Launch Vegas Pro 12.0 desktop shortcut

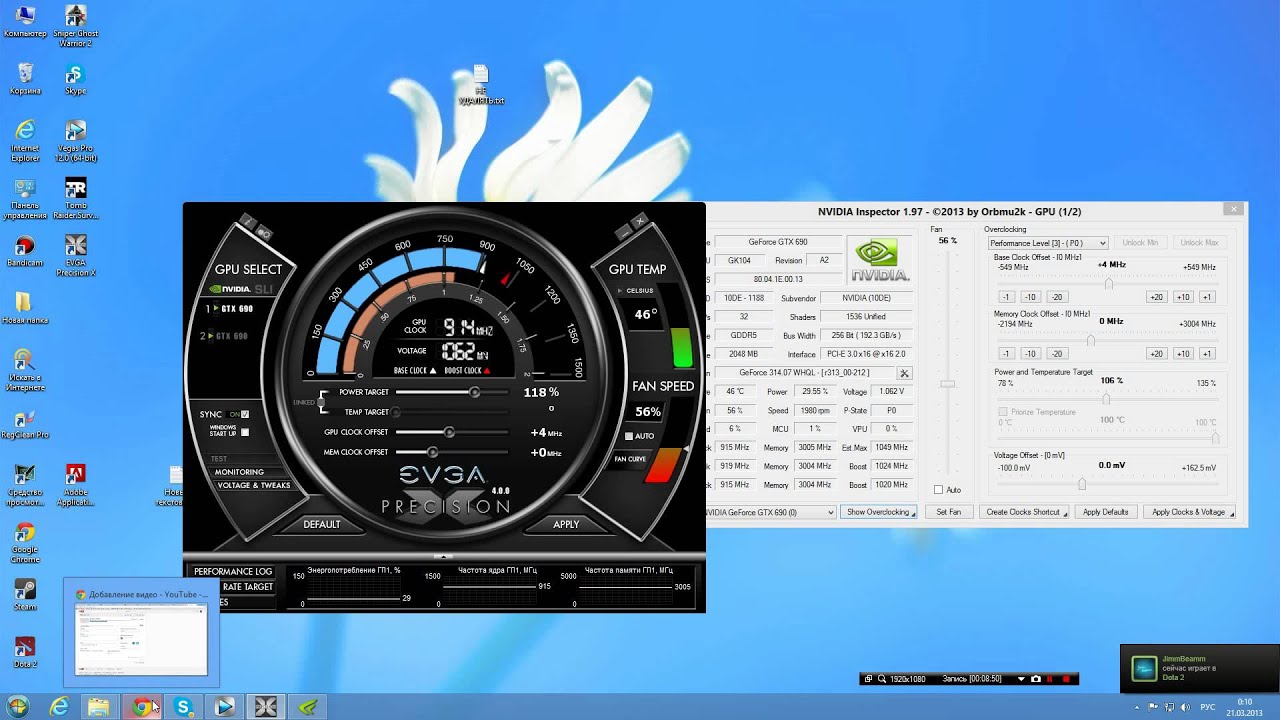pos(75,141)
